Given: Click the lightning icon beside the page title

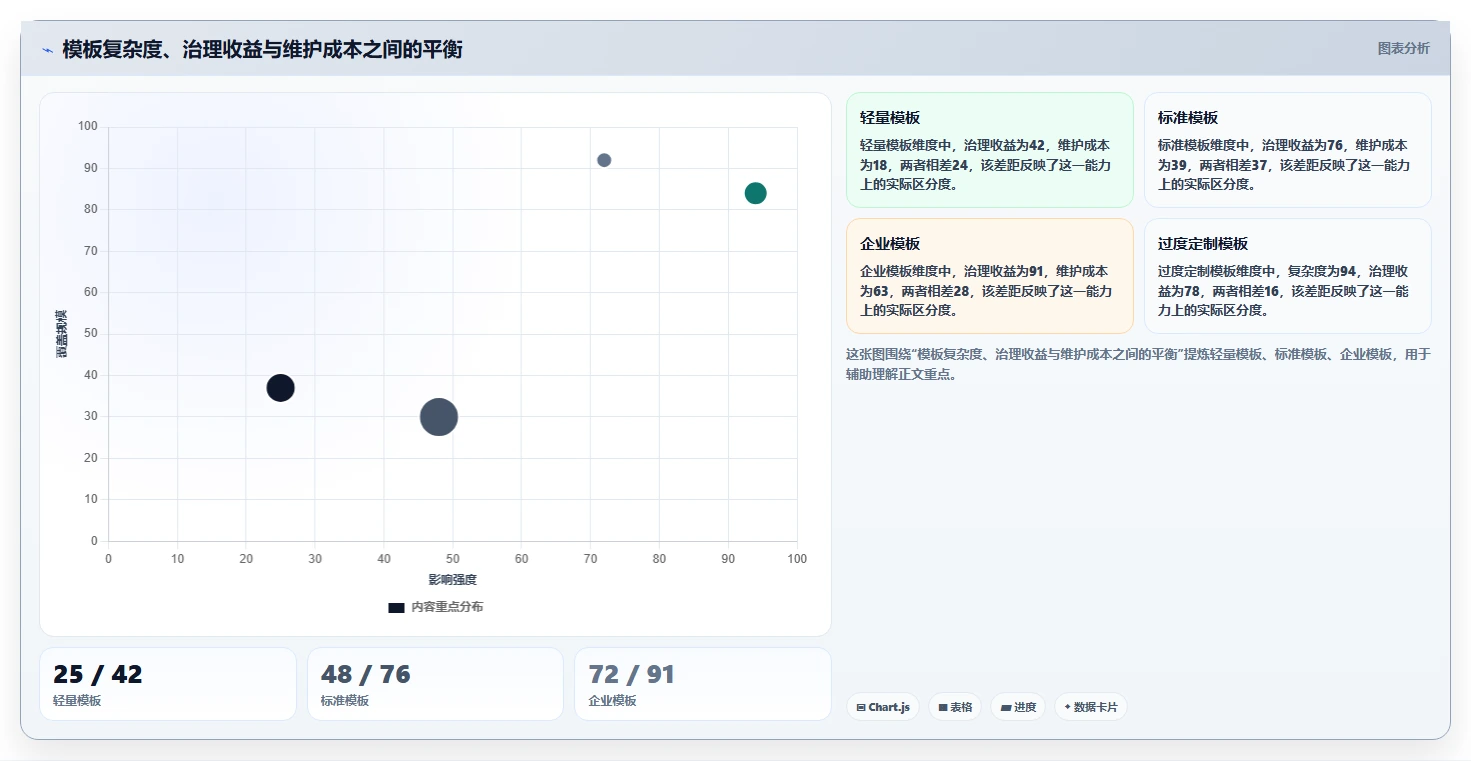Looking at the screenshot, I should click(47, 50).
